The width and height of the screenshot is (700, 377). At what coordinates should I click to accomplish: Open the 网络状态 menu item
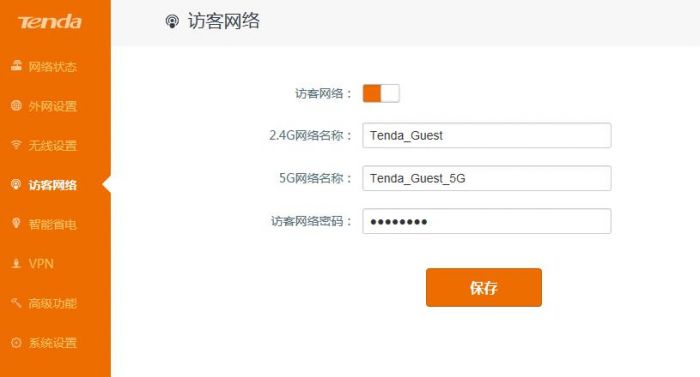pos(53,67)
